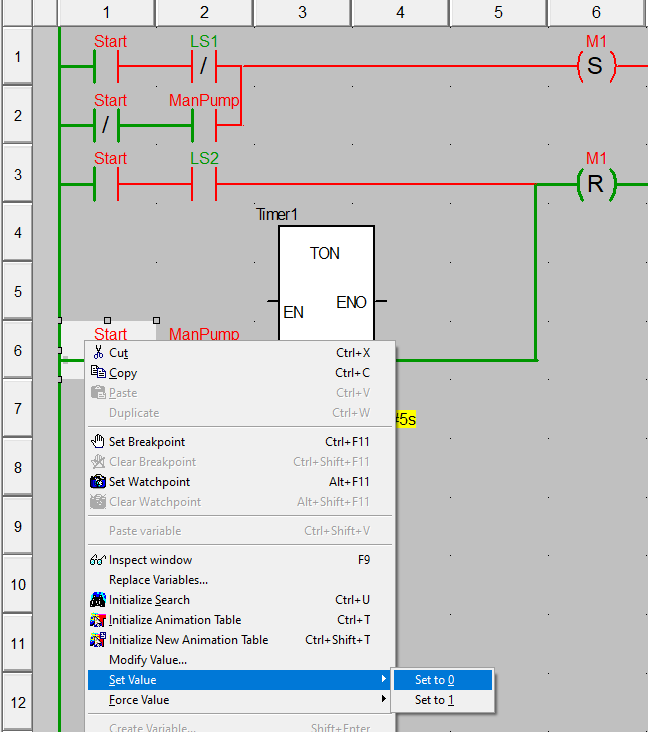Click the M1 Set coil in row 1
The image size is (648, 732).
pyautogui.click(x=596, y=67)
